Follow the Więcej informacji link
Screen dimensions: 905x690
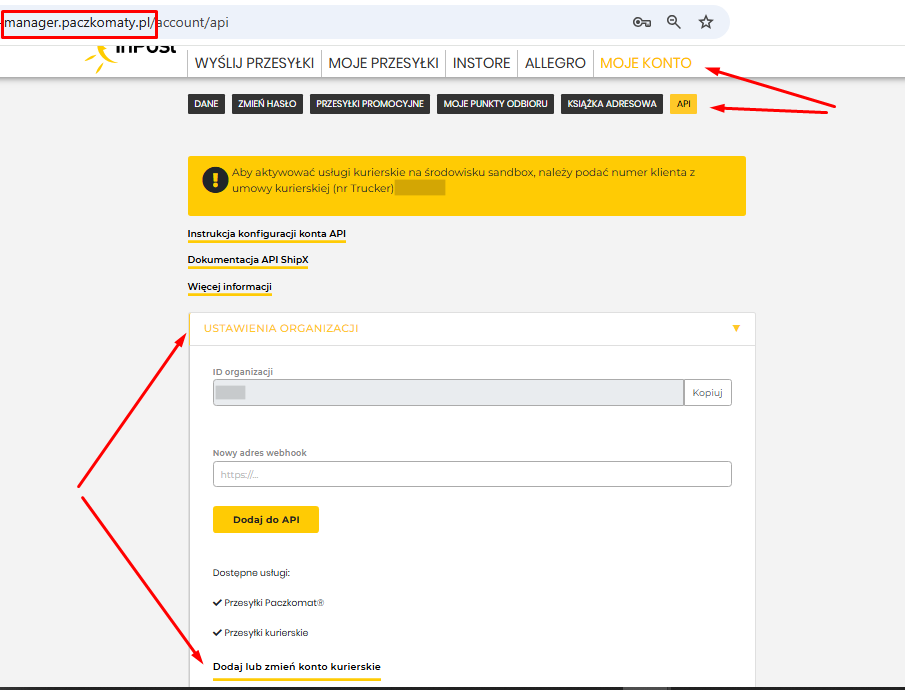coord(230,287)
